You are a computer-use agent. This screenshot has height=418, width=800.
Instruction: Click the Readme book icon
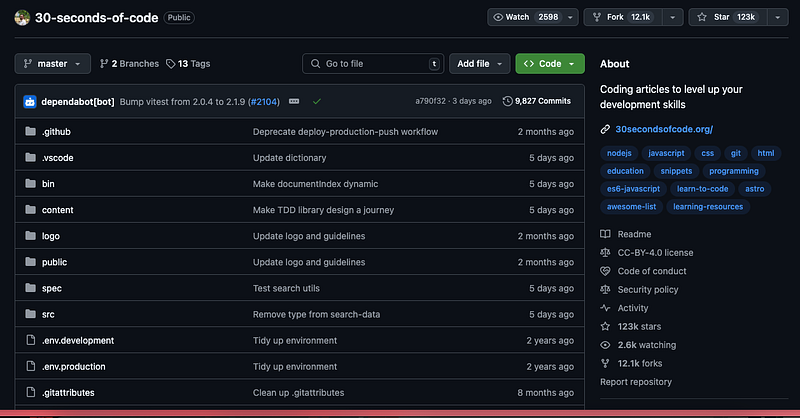tap(605, 234)
